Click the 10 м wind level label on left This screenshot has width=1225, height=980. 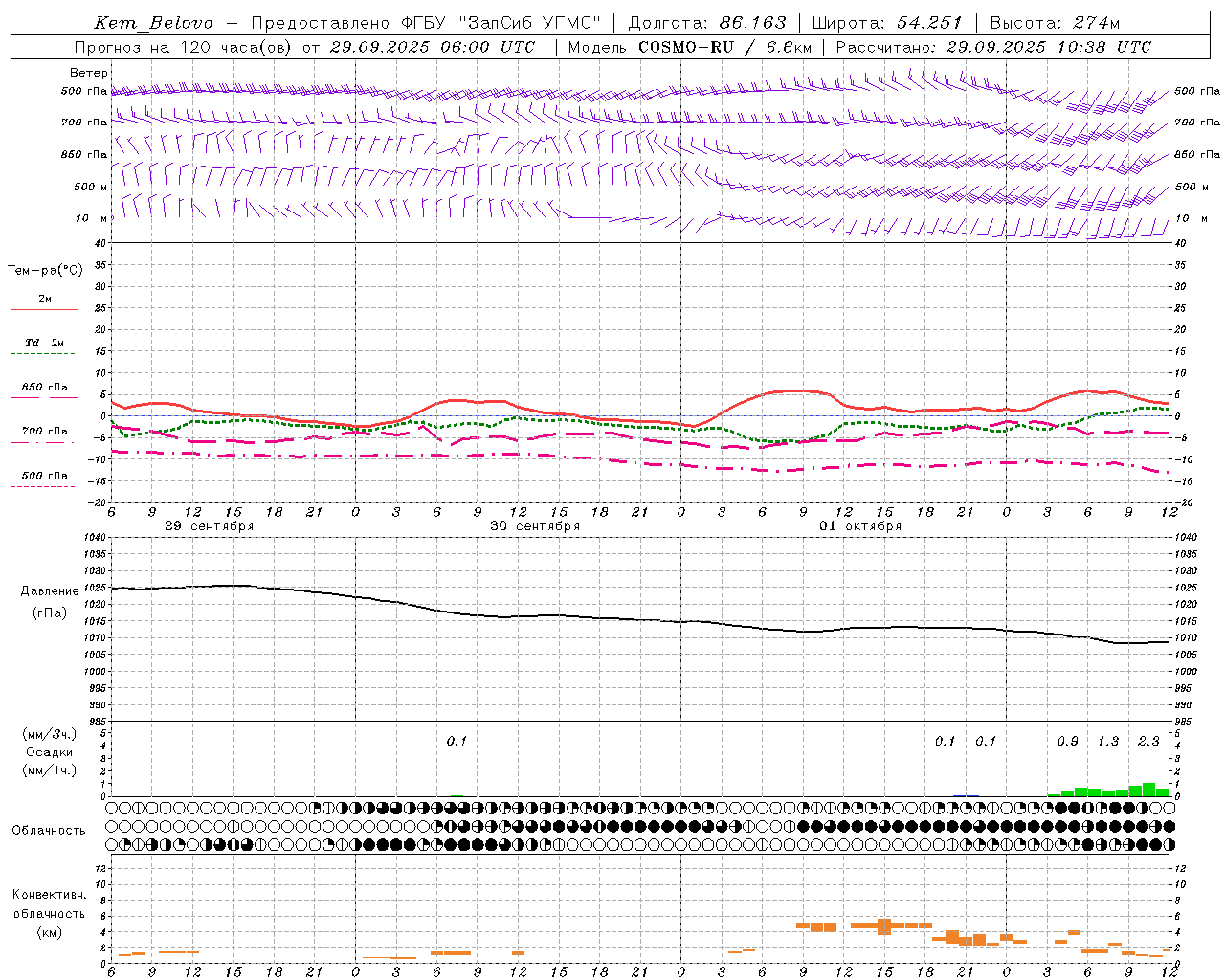click(x=92, y=219)
